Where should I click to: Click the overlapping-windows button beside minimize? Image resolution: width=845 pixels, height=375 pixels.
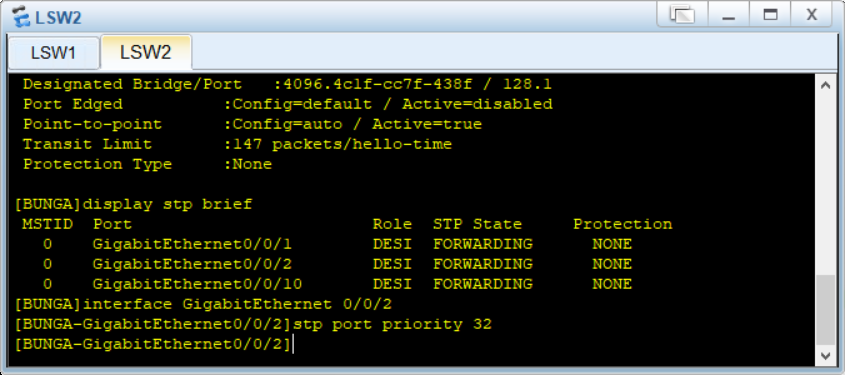click(x=682, y=15)
